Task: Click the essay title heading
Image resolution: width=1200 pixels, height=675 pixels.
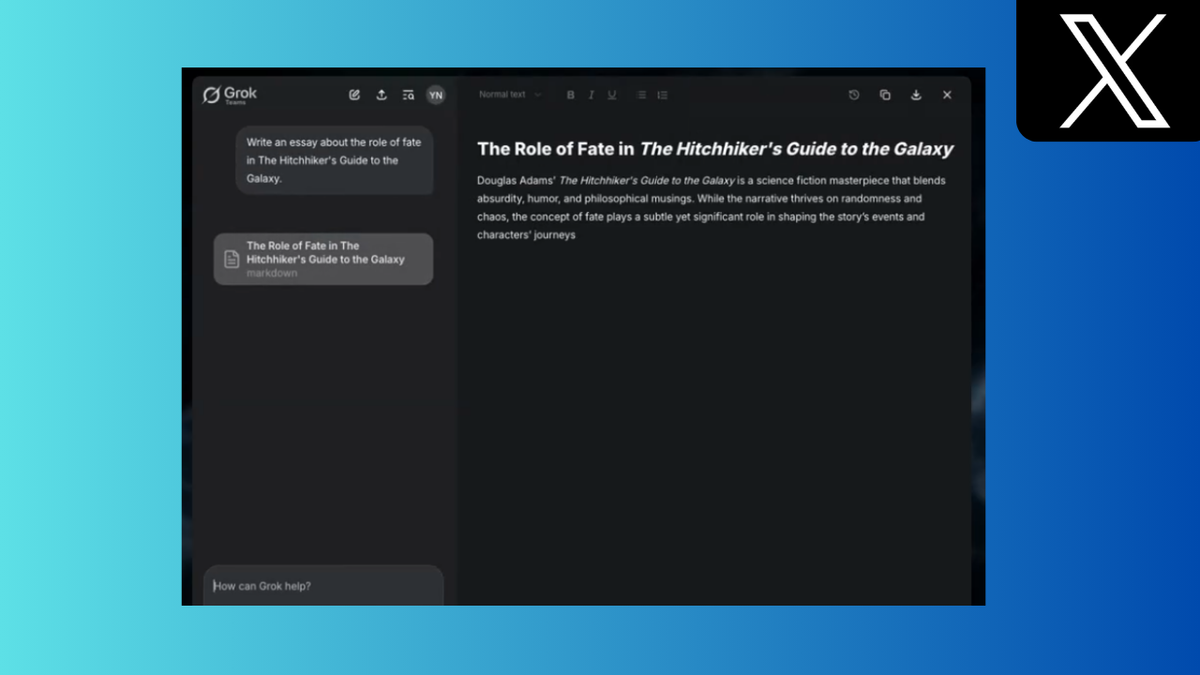Action: click(715, 148)
